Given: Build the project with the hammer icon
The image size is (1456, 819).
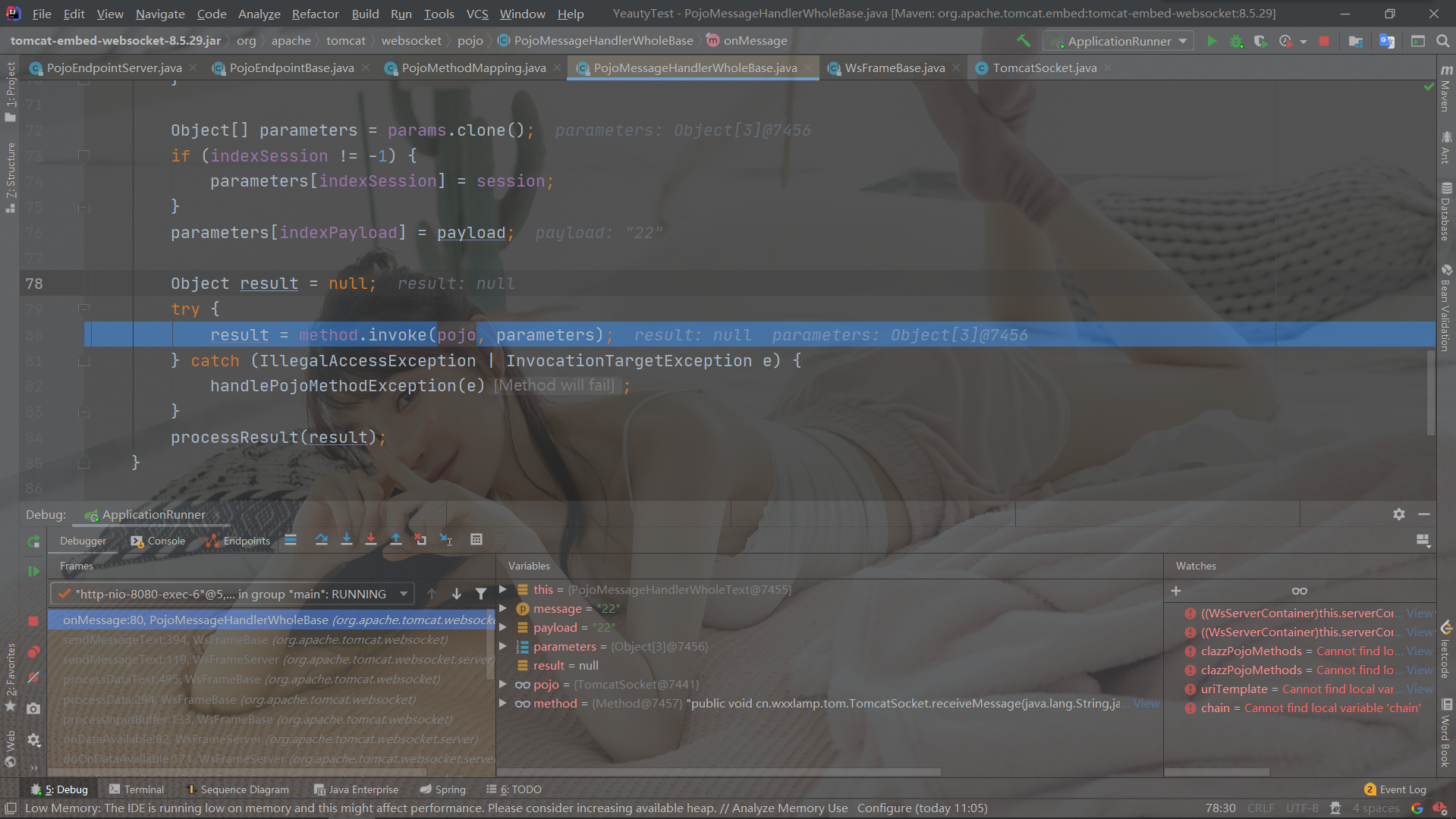Looking at the screenshot, I should (1024, 41).
